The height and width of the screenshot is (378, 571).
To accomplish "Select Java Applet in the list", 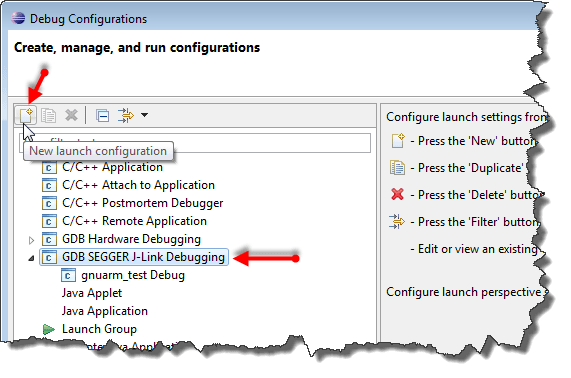I will pyautogui.click(x=92, y=293).
